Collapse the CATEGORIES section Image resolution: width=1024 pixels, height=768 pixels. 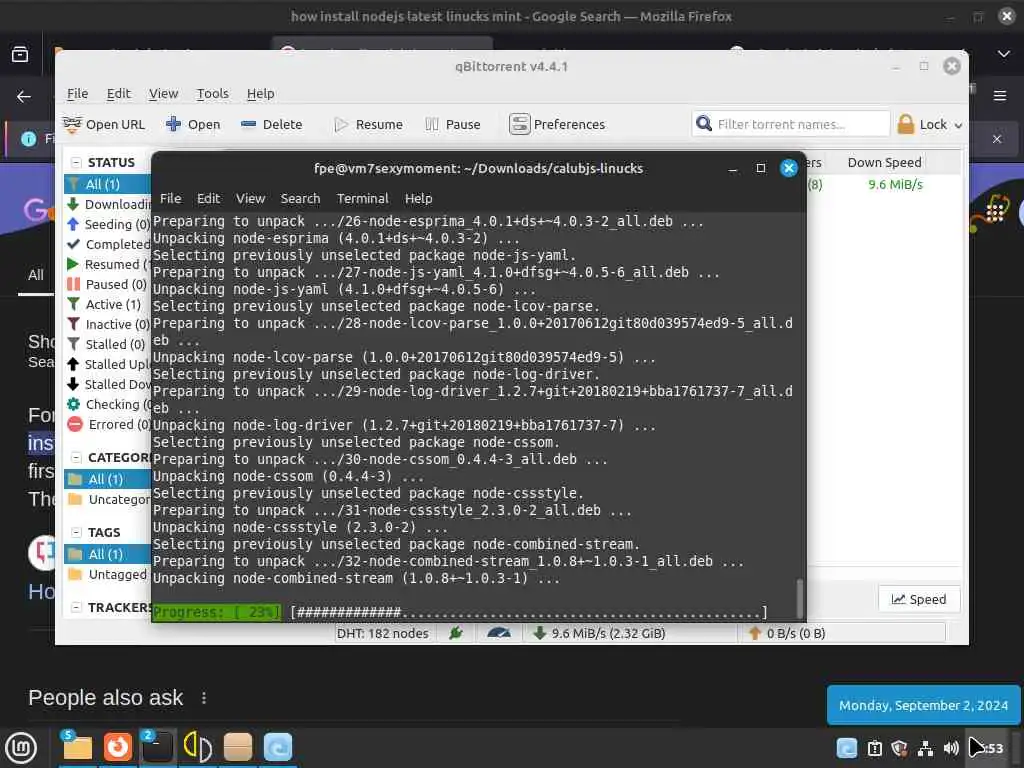click(76, 457)
